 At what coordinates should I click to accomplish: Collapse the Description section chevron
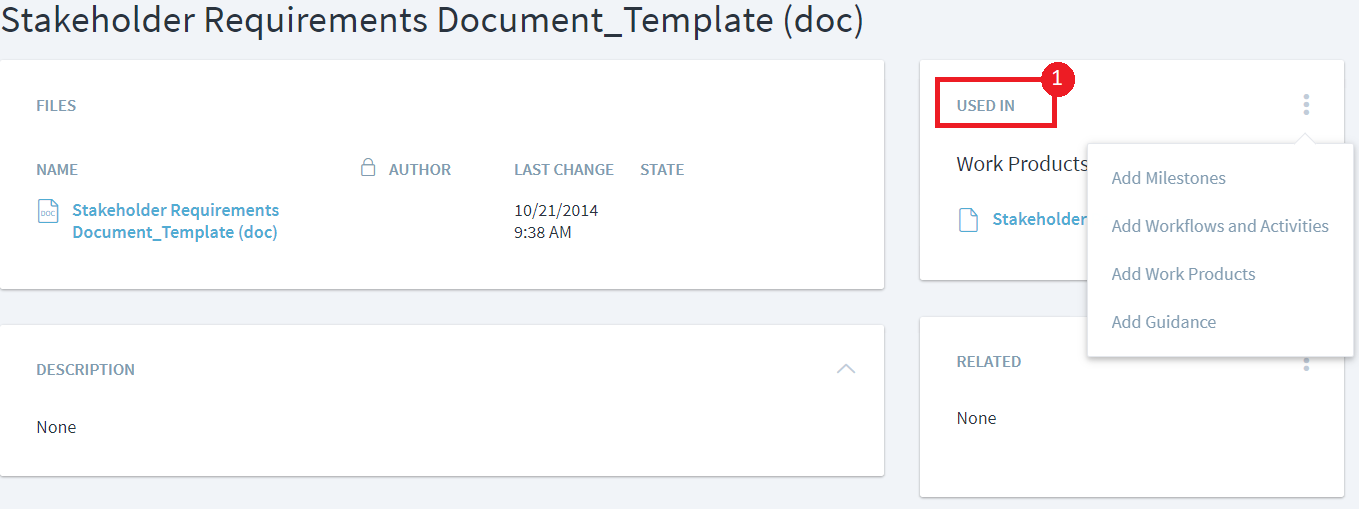846,369
